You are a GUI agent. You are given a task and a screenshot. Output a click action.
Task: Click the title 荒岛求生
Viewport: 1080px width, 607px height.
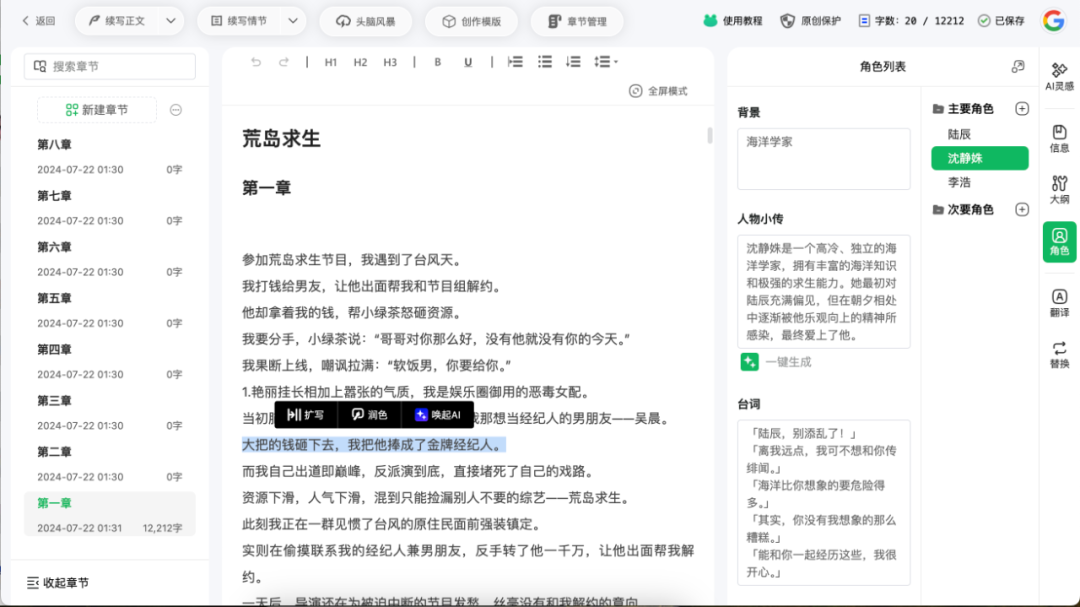[281, 138]
